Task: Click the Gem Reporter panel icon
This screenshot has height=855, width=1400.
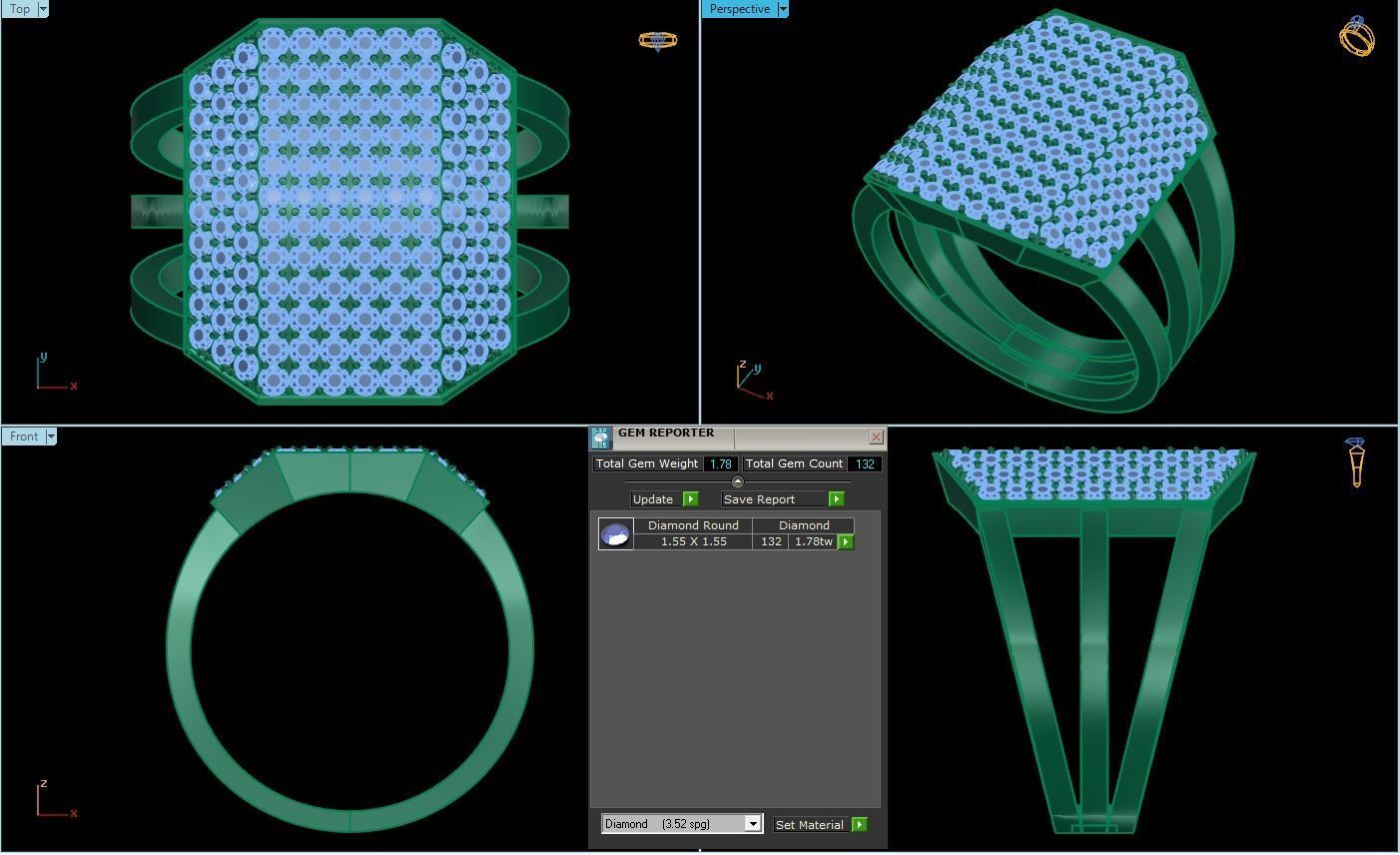Action: coord(600,438)
